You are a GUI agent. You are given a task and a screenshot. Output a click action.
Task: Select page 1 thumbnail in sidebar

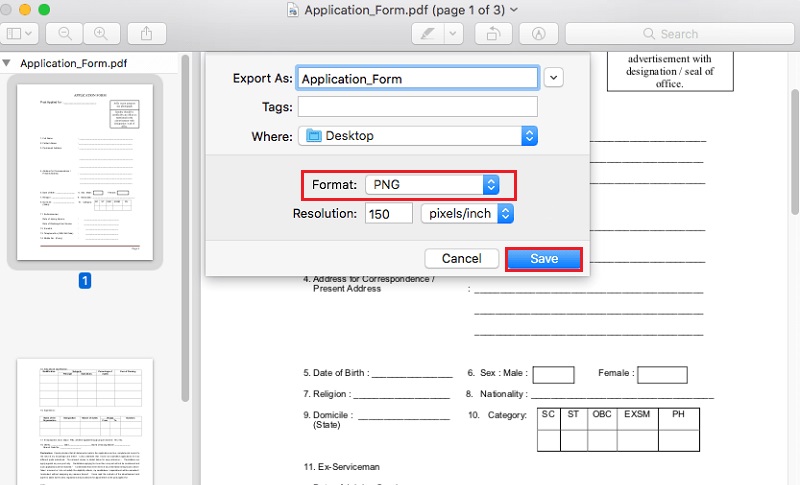coord(85,172)
